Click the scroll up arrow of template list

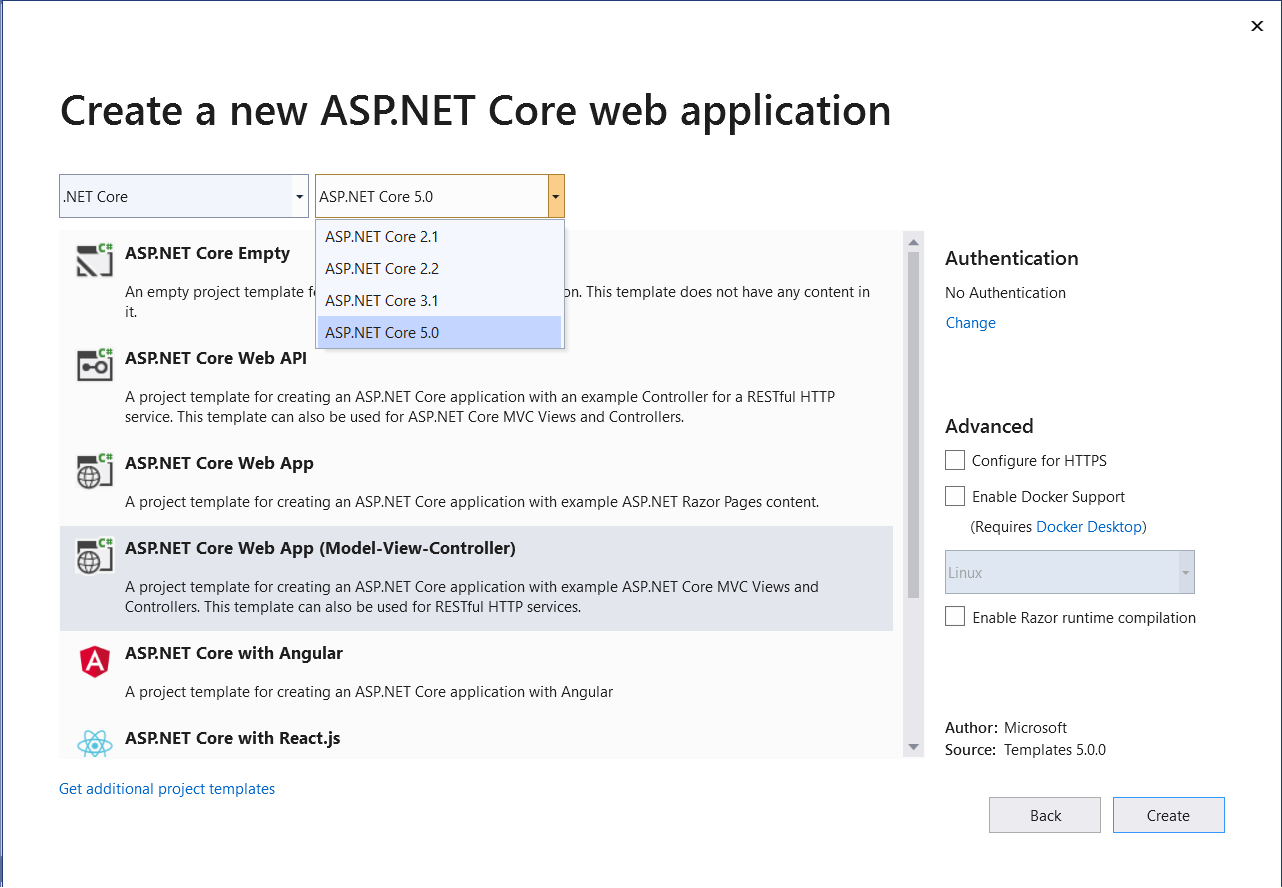tap(913, 241)
